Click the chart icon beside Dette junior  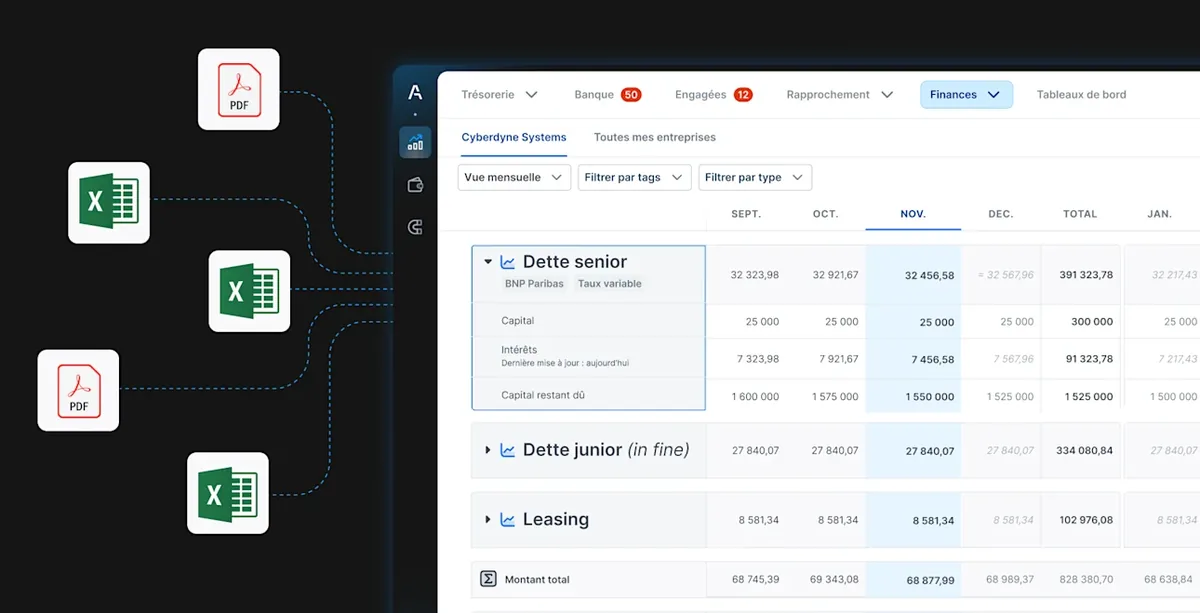click(508, 450)
